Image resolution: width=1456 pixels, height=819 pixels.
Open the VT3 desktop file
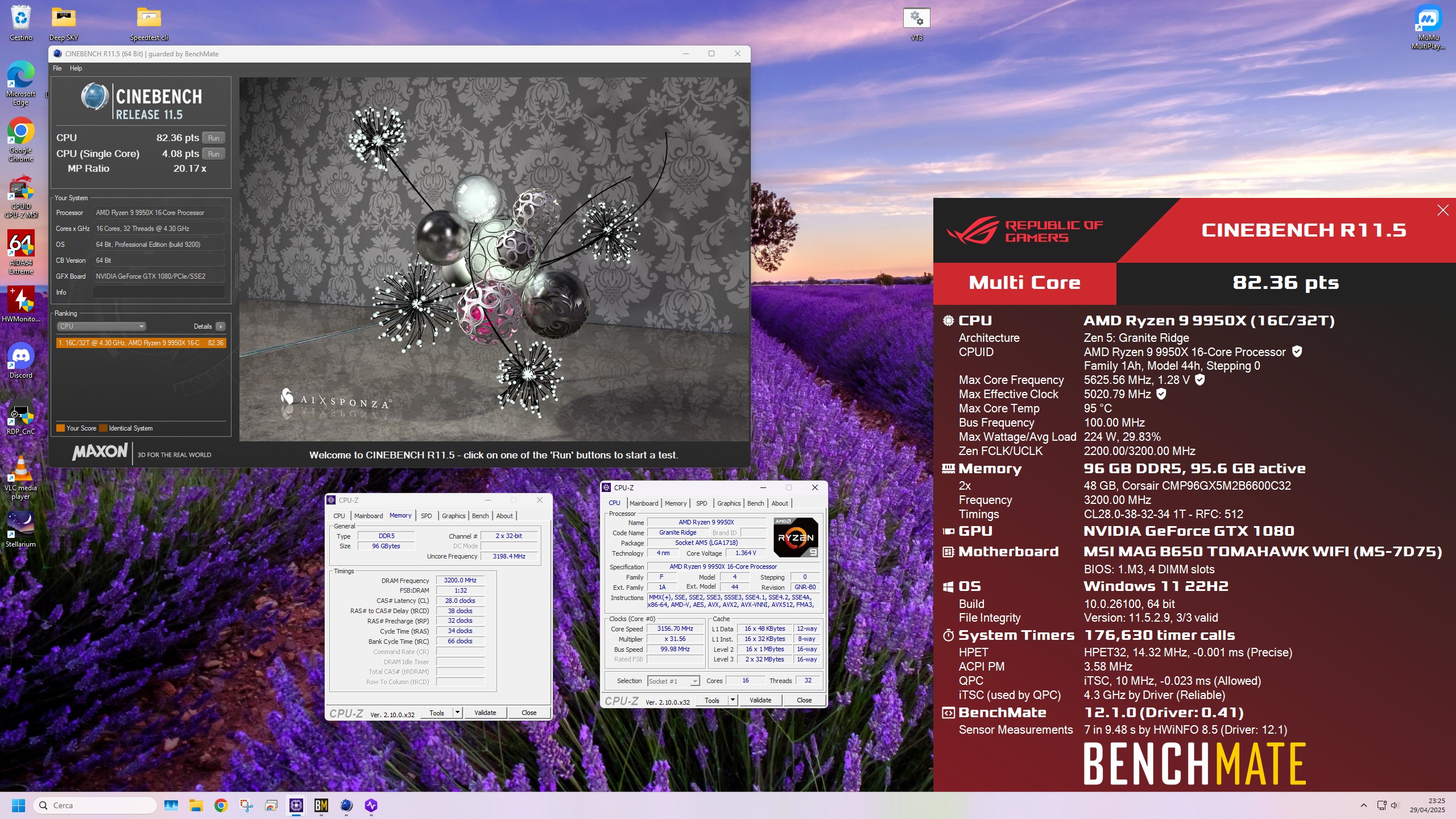pos(916,23)
